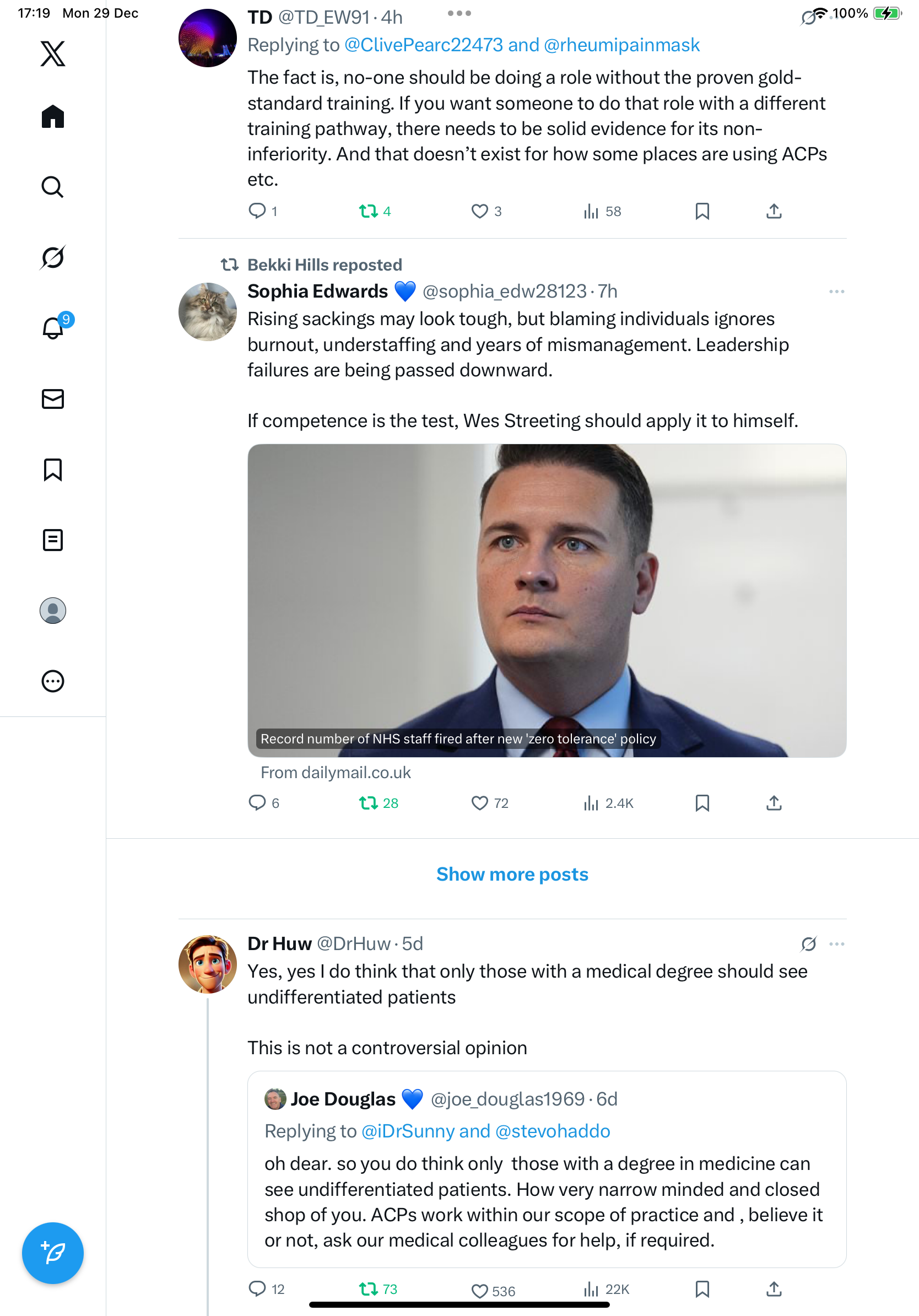This screenshot has width=919, height=1316.
Task: Open the Daily Mail article image card
Action: coord(547,600)
